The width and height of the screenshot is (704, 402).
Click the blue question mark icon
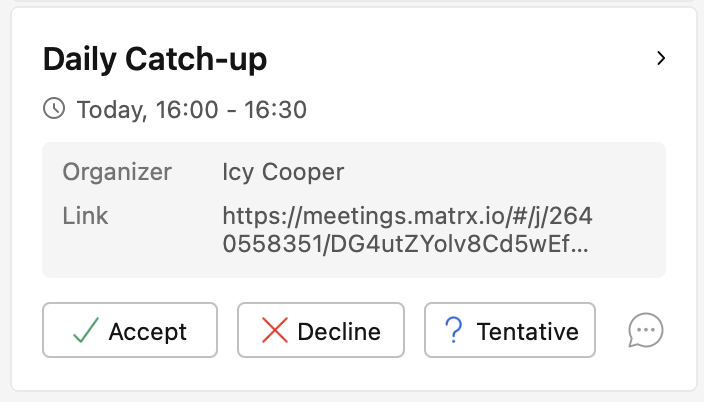tap(453, 331)
